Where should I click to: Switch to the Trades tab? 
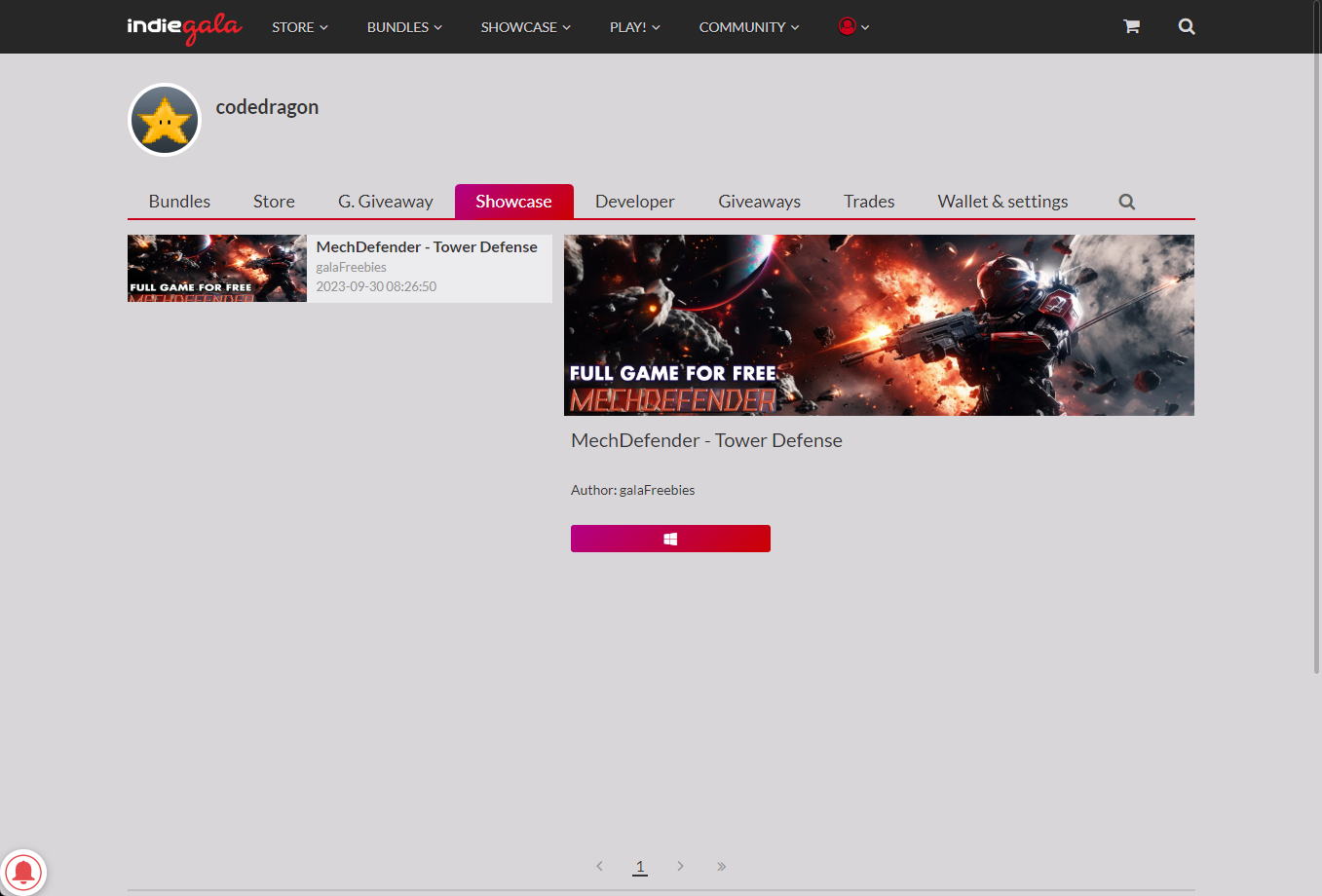(x=869, y=202)
